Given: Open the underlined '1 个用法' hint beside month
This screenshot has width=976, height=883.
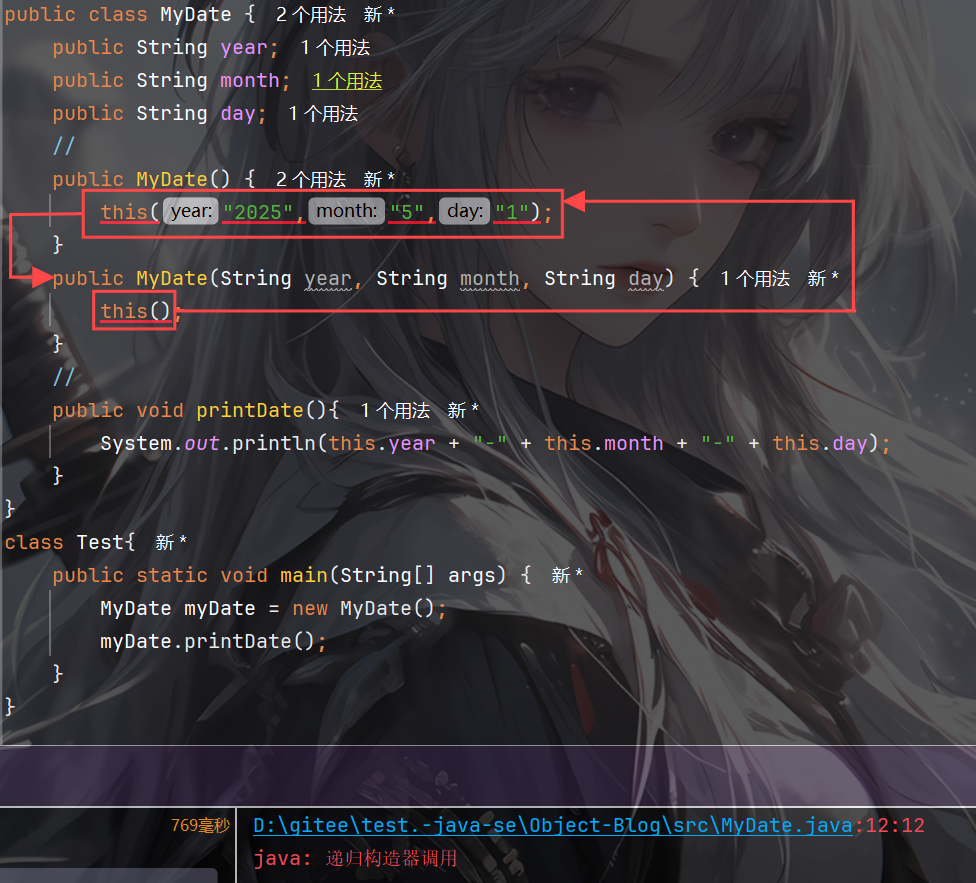Looking at the screenshot, I should (x=347, y=80).
